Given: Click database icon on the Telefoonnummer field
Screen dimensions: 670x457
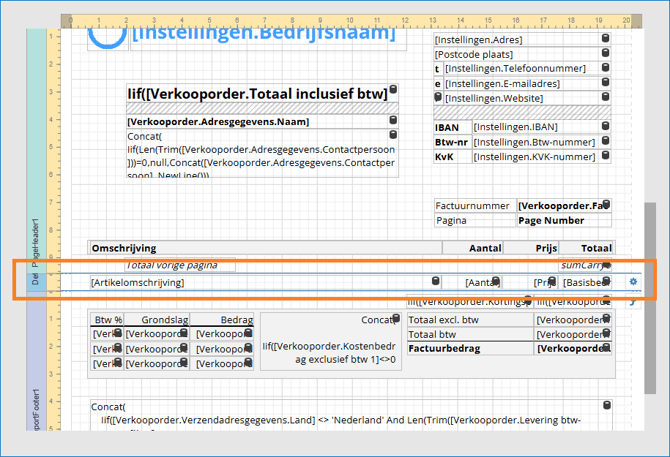Looking at the screenshot, I should tap(605, 69).
